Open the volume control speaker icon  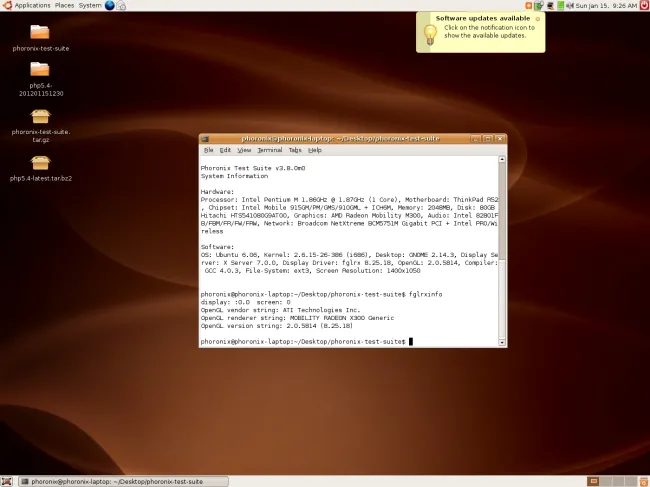[x=570, y=5]
